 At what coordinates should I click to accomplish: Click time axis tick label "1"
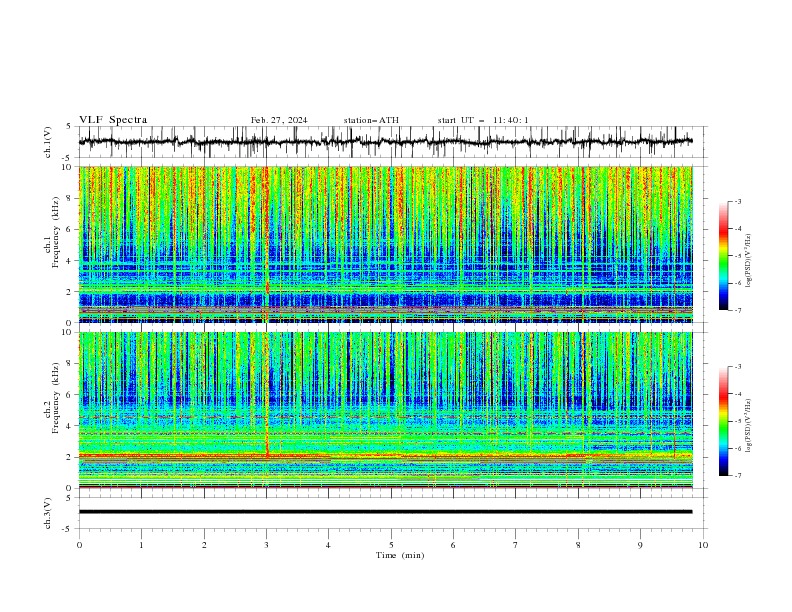(141, 545)
